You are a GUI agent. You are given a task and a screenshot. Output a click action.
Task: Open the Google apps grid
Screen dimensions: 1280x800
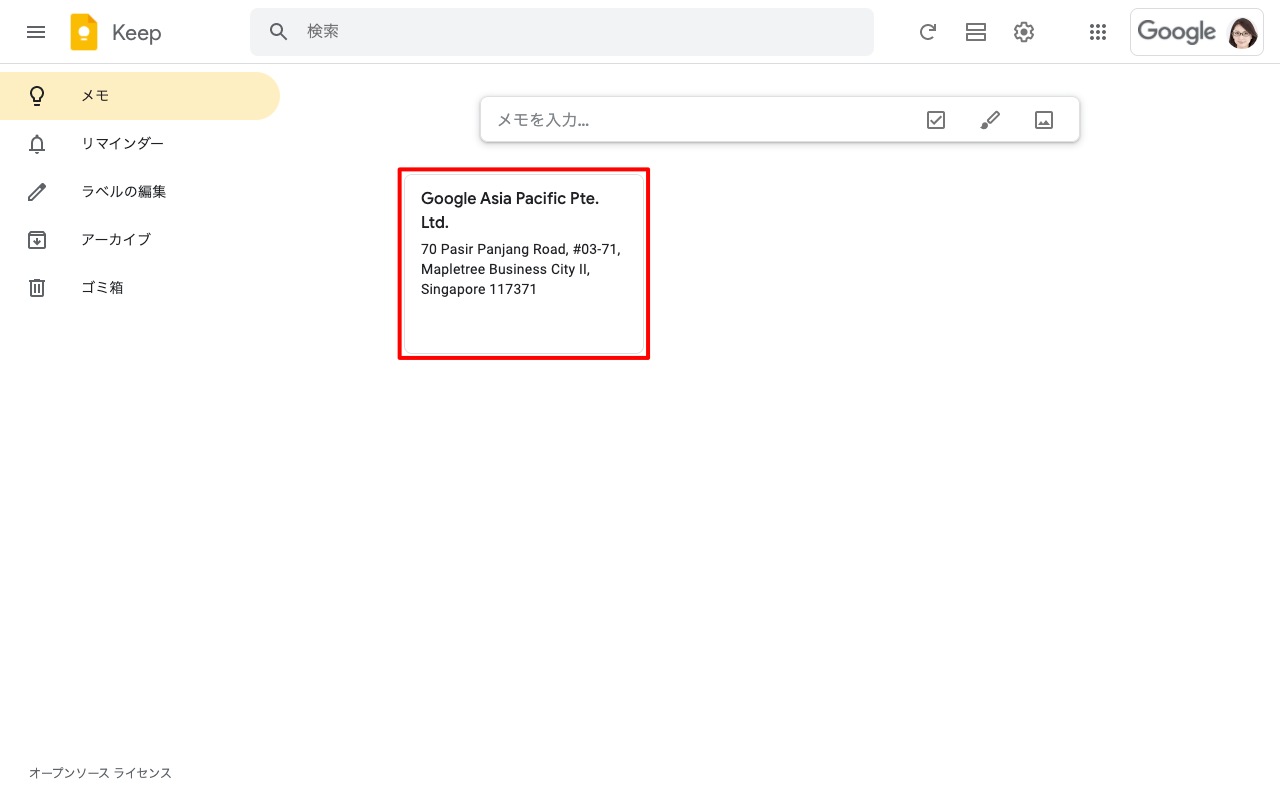(1098, 32)
